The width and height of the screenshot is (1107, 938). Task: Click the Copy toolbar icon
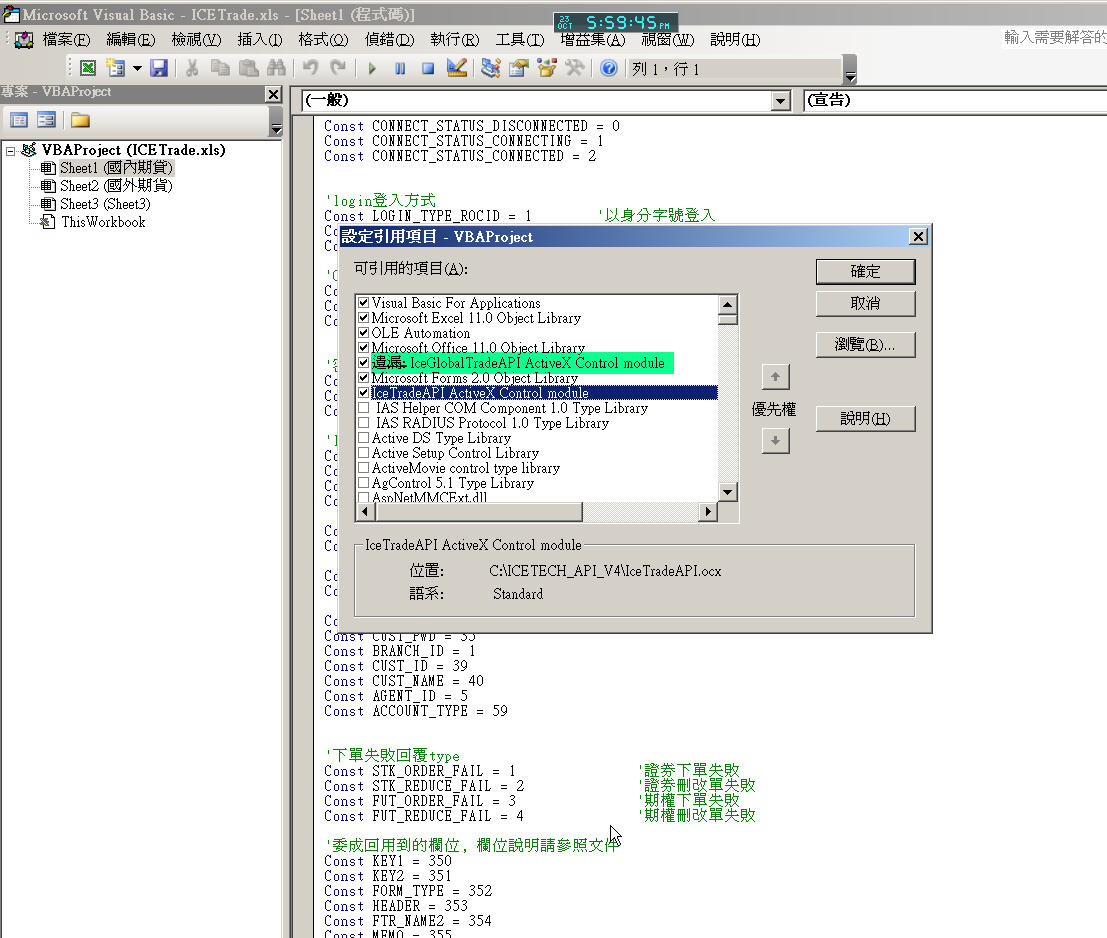coord(220,68)
